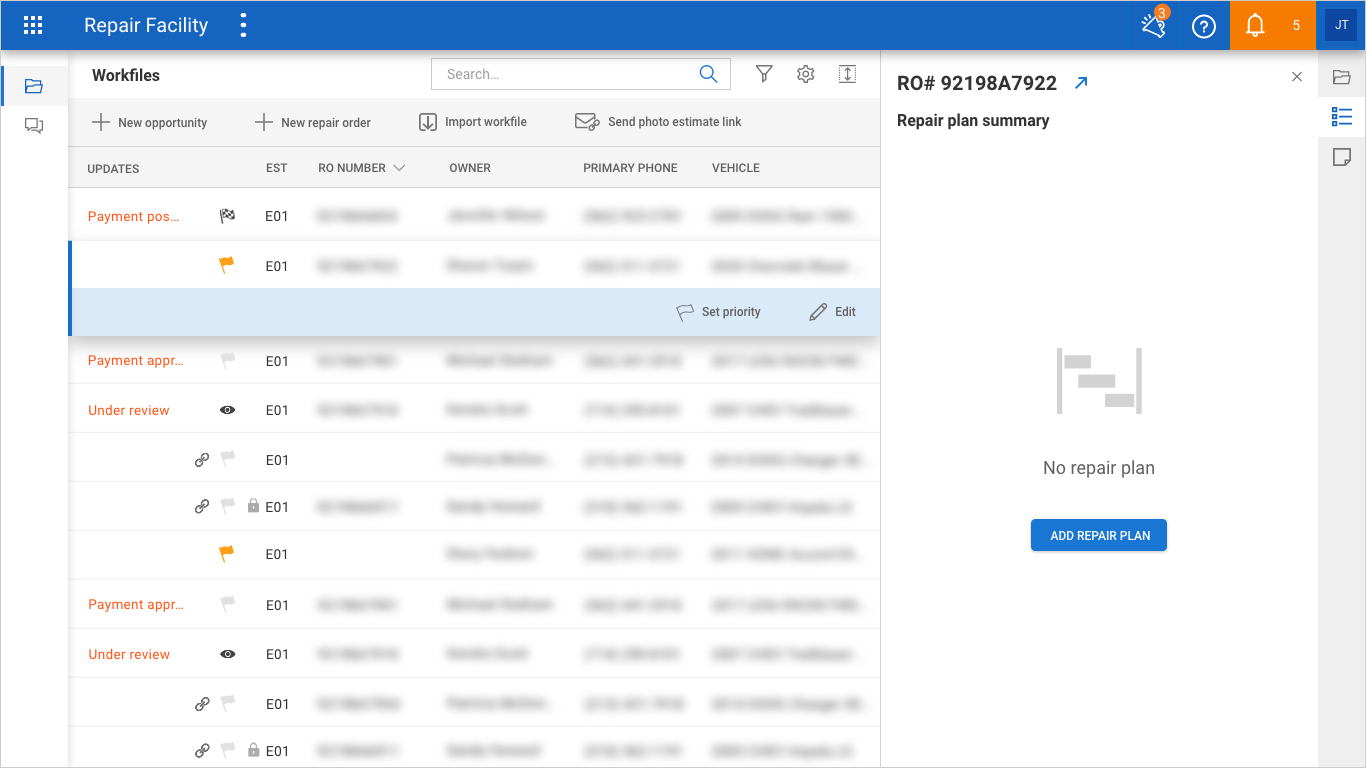
Task: Open the help question mark icon
Action: pyautogui.click(x=1204, y=27)
